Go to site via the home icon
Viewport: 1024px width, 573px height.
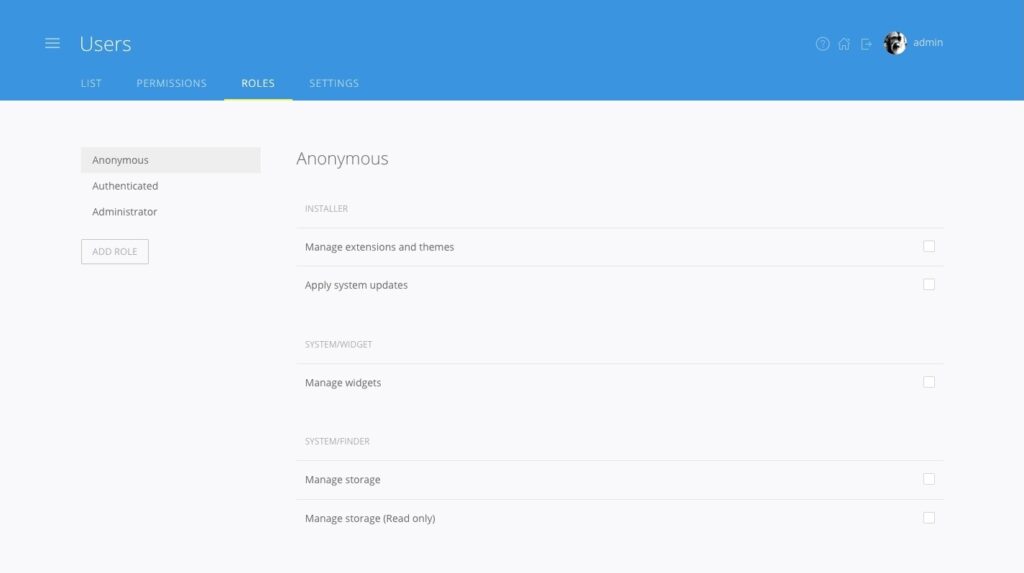(844, 44)
